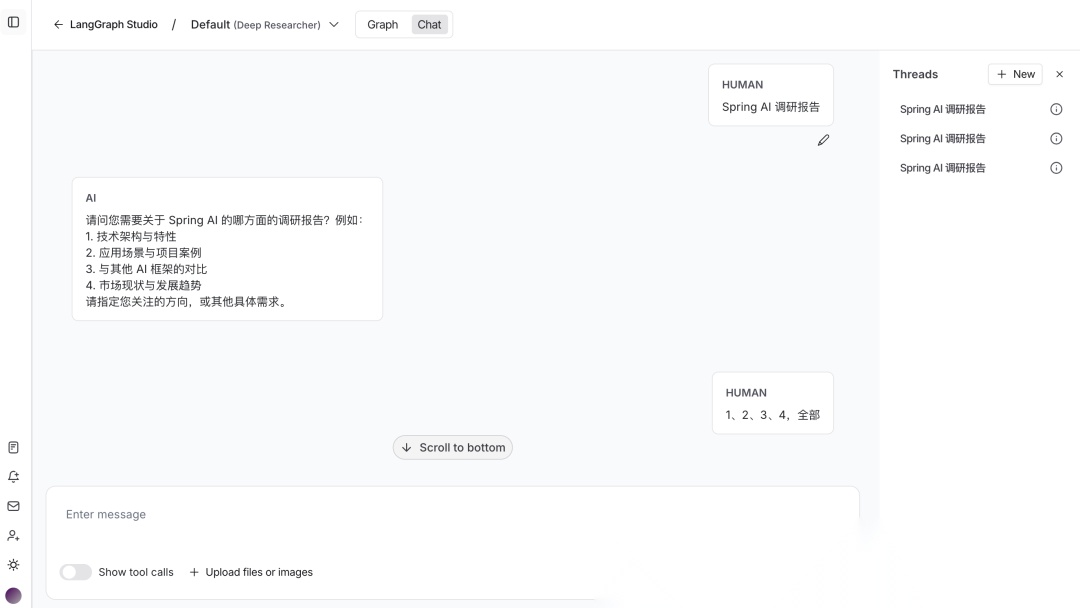Select the Chat tab
Viewport: 1080px width, 608px height.
coord(429,24)
